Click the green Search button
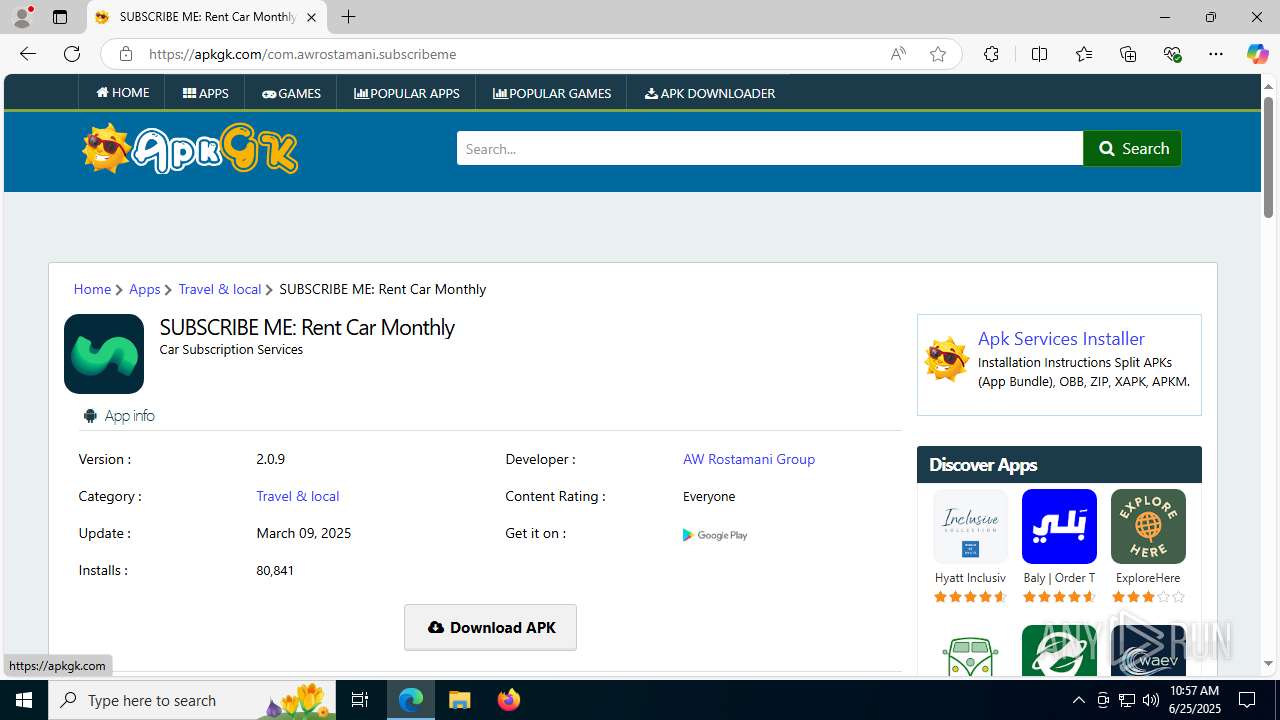This screenshot has width=1280, height=720. point(1132,148)
